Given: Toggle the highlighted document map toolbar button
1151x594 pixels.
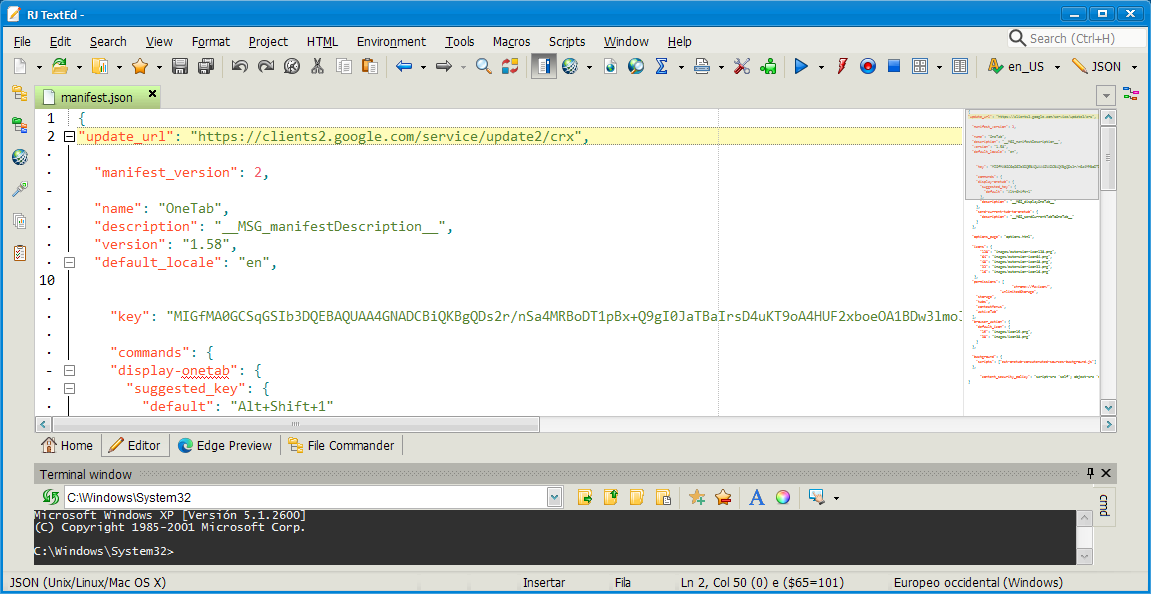Looking at the screenshot, I should [x=543, y=67].
